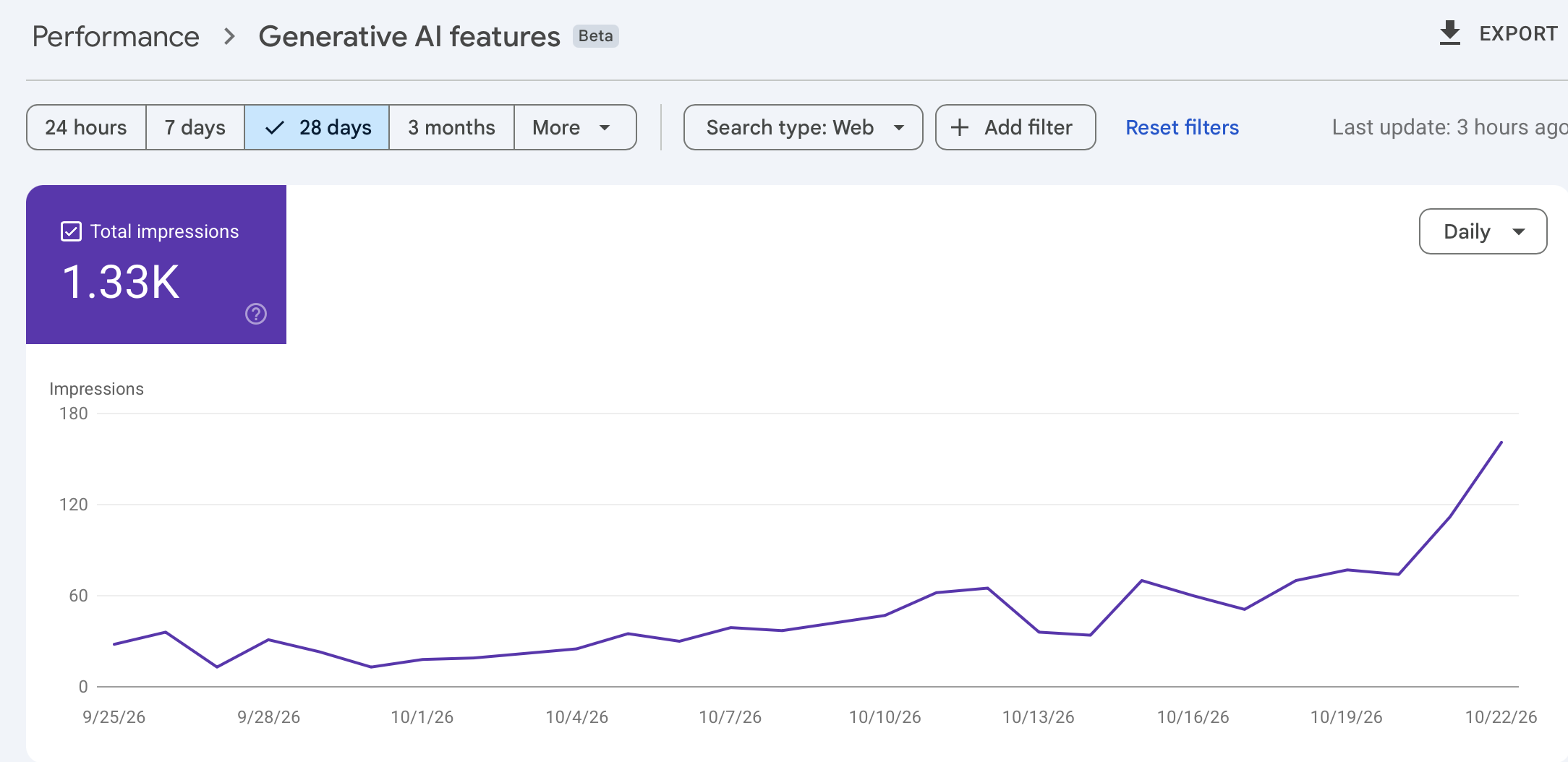1568x762 pixels.
Task: Click the breadcrumb chevron after Performance
Action: (229, 36)
